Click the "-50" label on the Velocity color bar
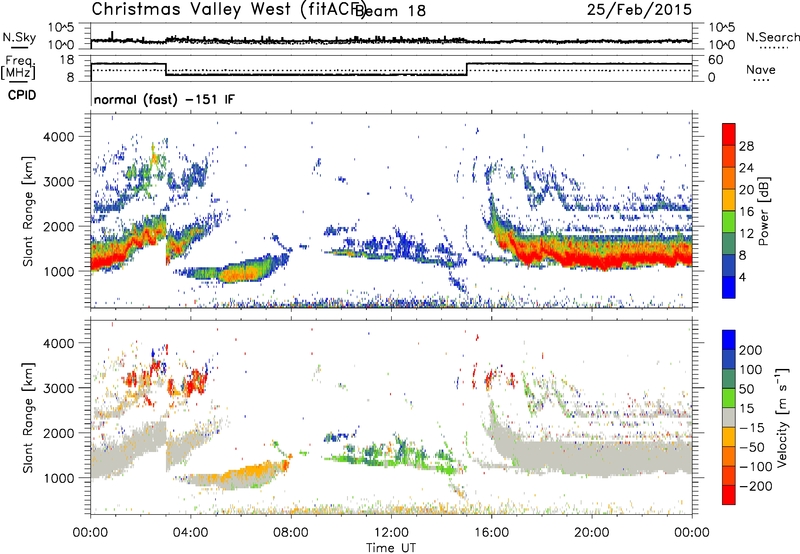Viewport: 800px width, 554px height. (x=752, y=447)
